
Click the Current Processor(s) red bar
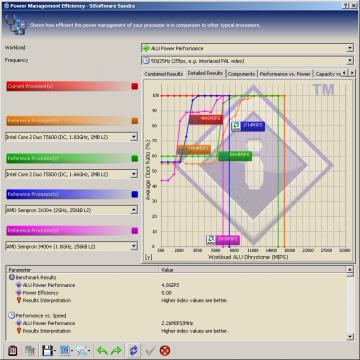[68, 86]
